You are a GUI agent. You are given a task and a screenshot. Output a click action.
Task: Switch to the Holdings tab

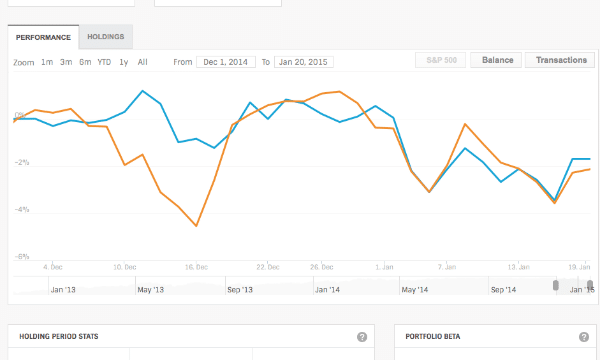(106, 37)
